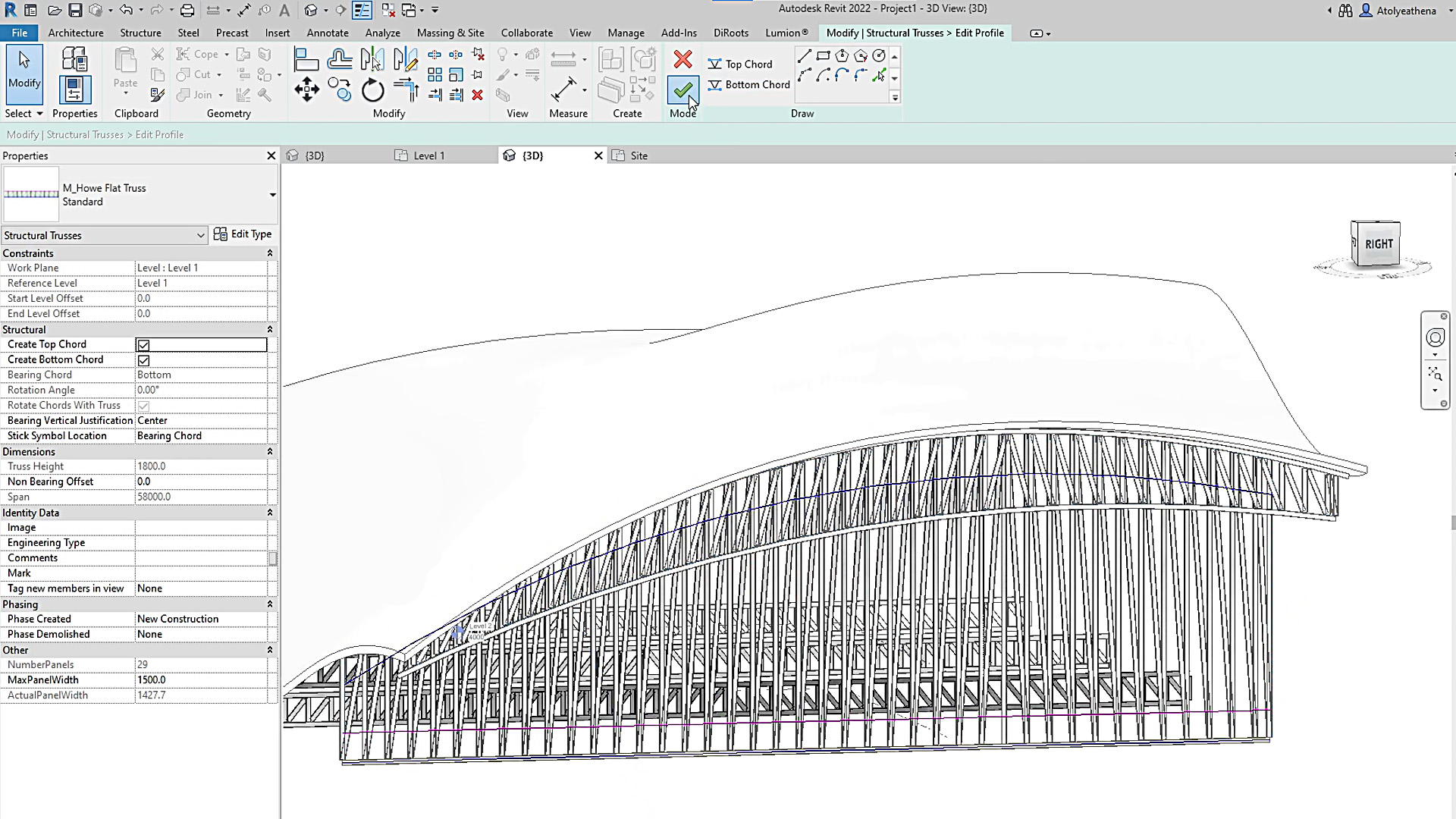Disable Rotate Chords With Truss
1456x819 pixels.
pos(143,406)
